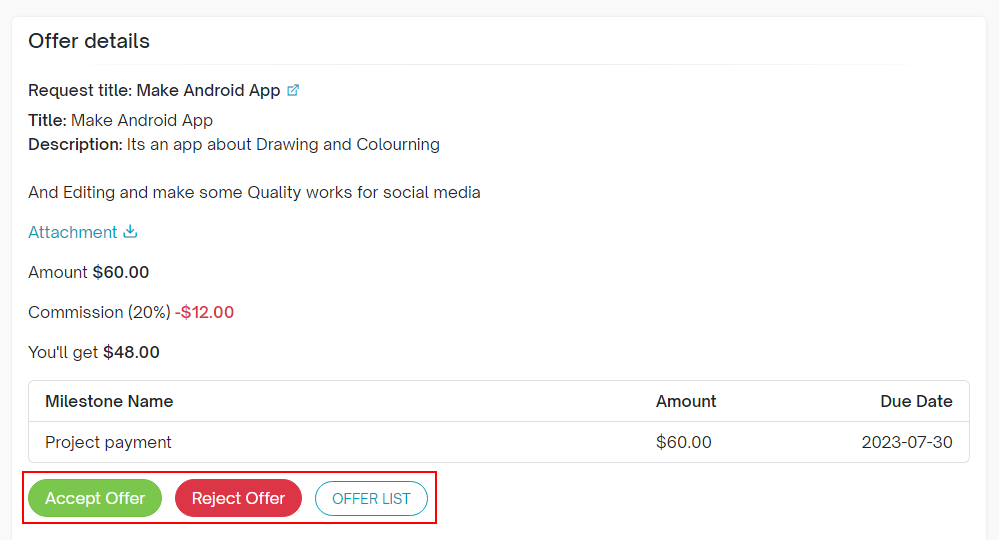1000x540 pixels.
Task: Click the Title: Make Android App line
Action: pyautogui.click(x=121, y=120)
